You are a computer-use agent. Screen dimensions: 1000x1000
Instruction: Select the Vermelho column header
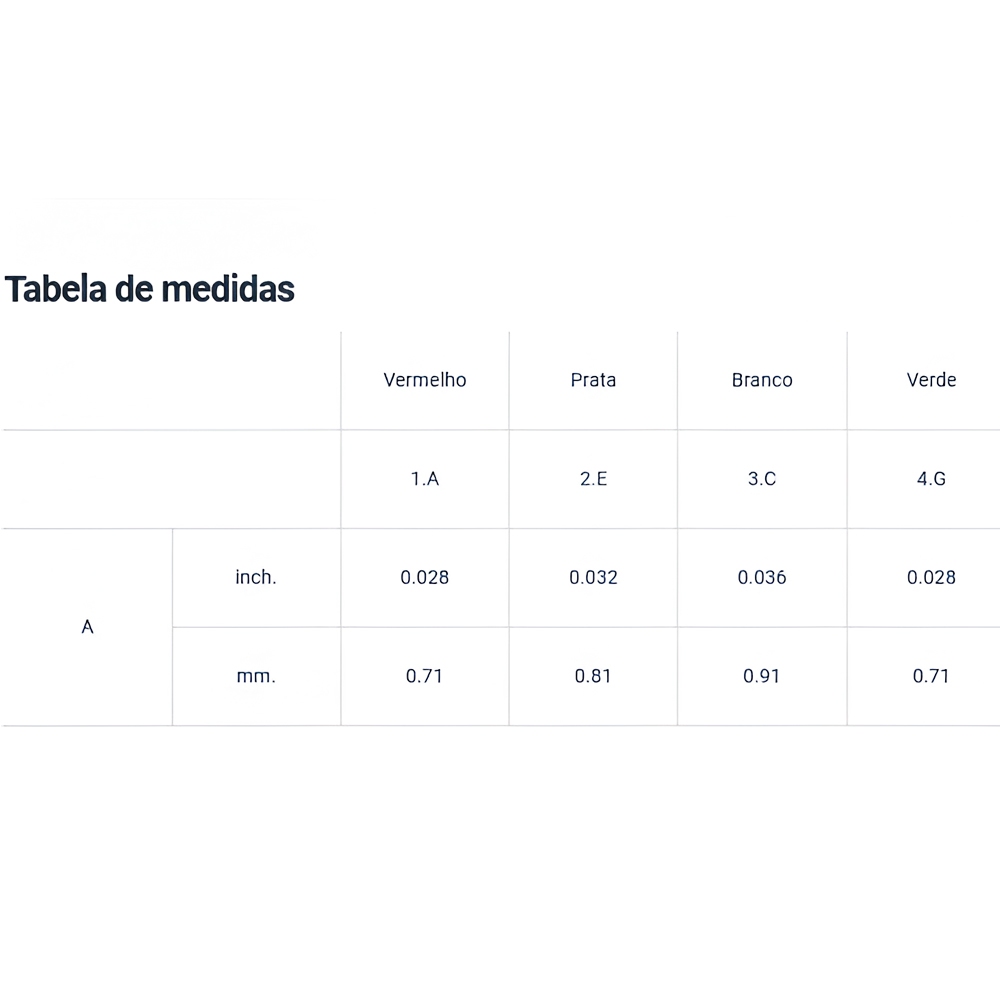pos(425,380)
